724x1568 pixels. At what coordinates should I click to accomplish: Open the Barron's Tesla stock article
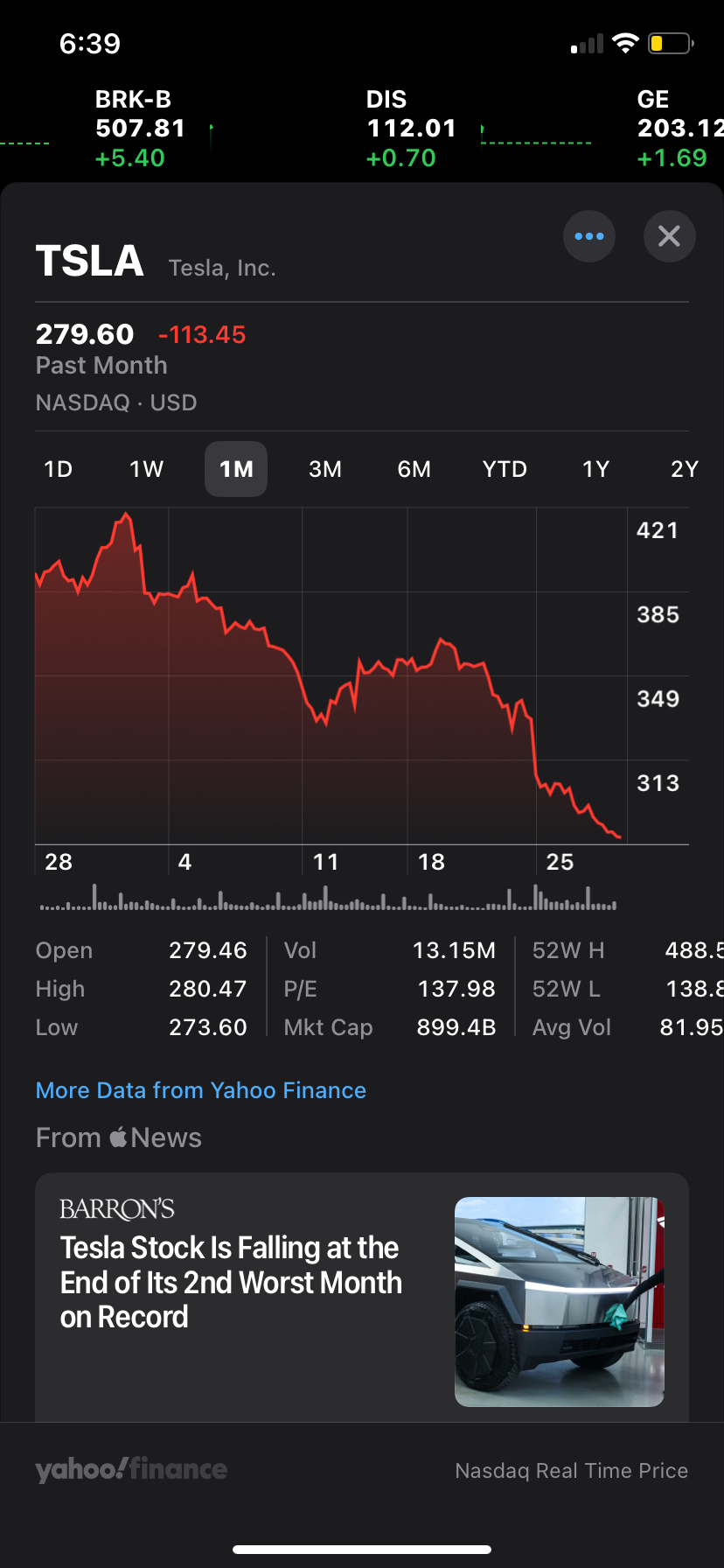coord(231,1282)
